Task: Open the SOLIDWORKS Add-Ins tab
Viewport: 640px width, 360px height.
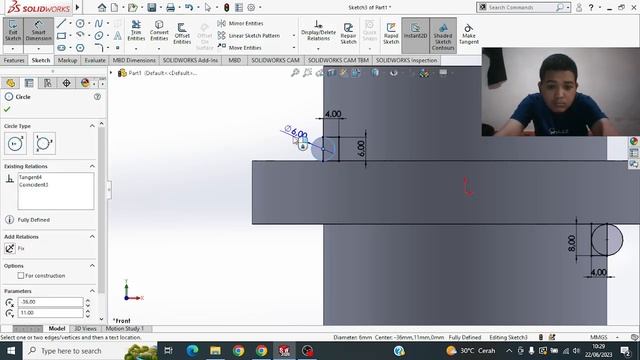Action: click(x=190, y=60)
